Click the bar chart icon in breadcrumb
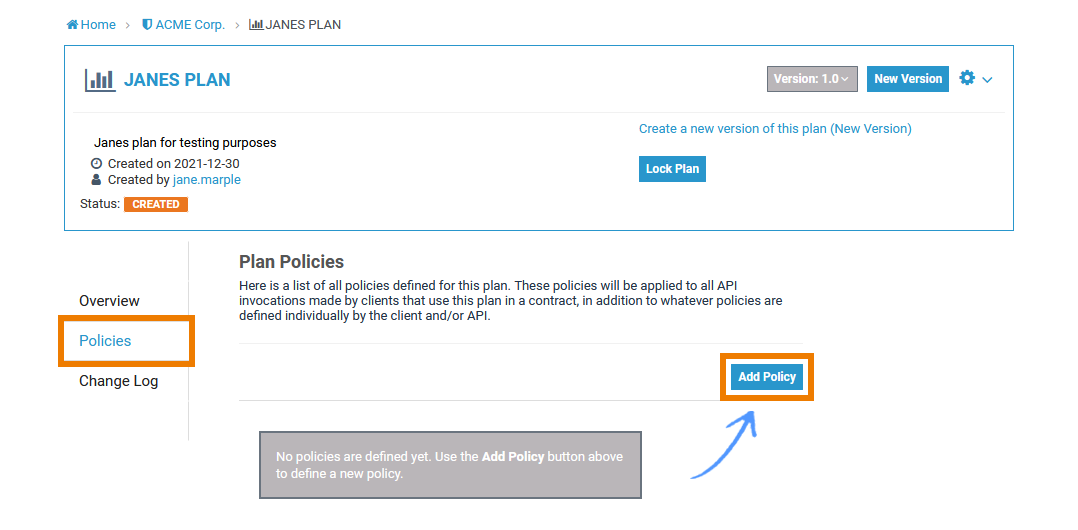Image resolution: width=1078 pixels, height=530 pixels. click(x=256, y=25)
